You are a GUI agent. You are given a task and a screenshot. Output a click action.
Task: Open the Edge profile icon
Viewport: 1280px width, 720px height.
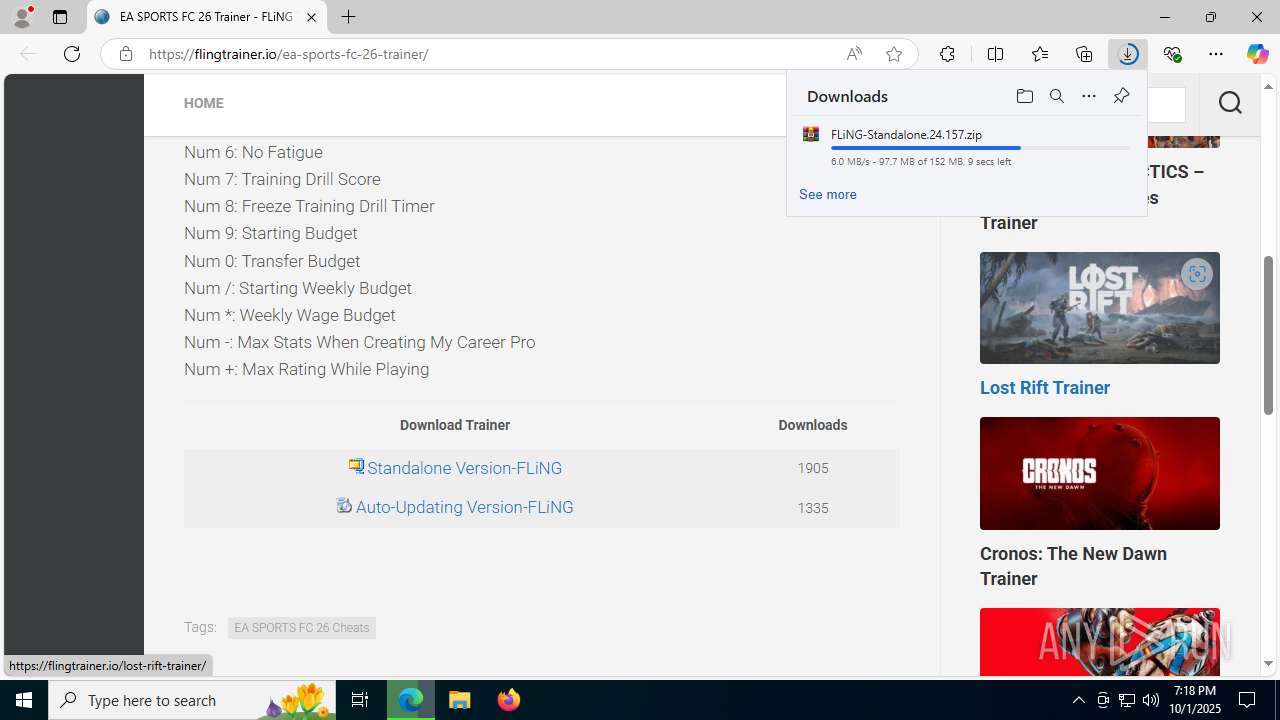tap(22, 17)
